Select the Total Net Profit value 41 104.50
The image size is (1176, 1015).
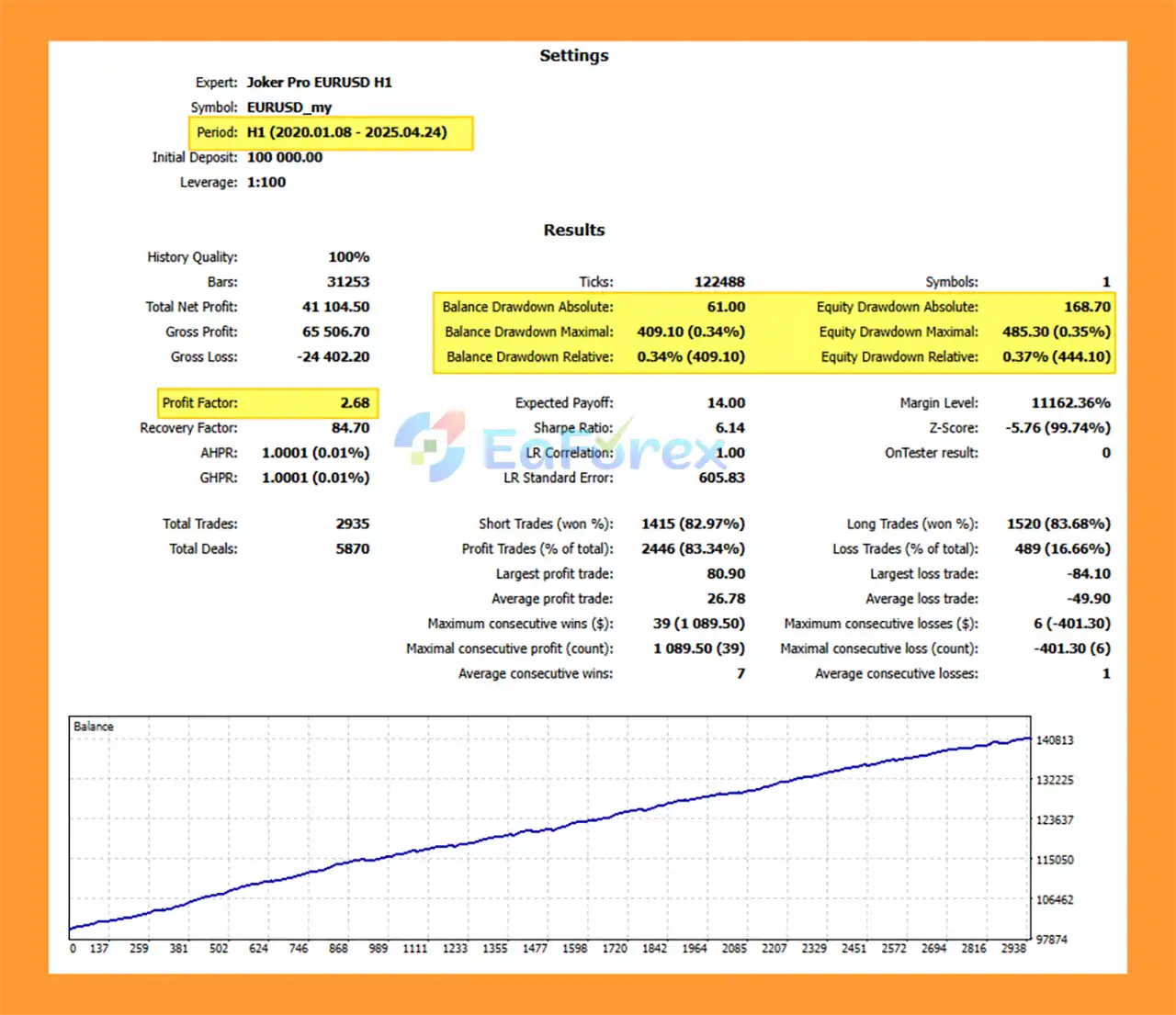click(335, 307)
